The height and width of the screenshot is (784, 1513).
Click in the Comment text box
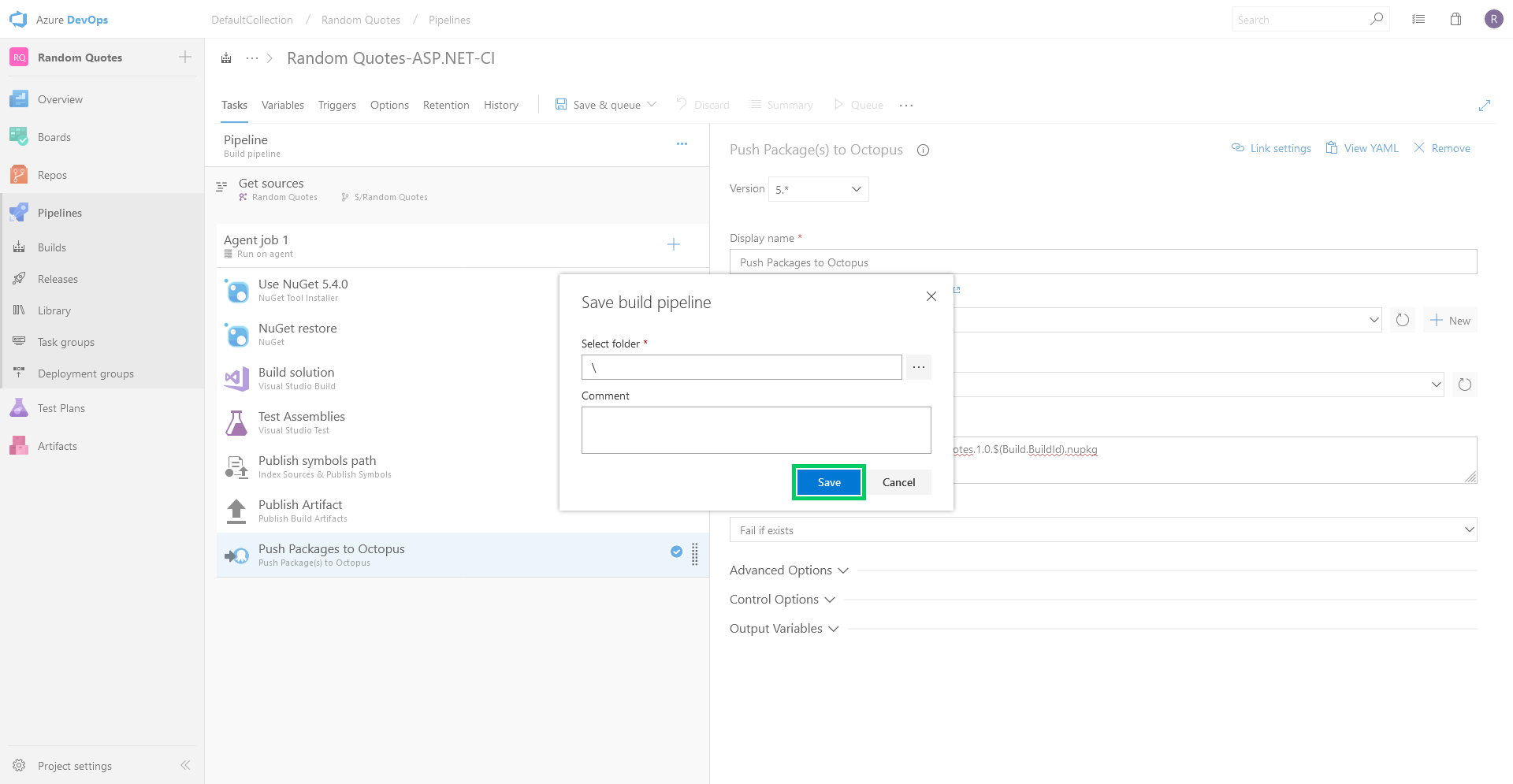(756, 430)
